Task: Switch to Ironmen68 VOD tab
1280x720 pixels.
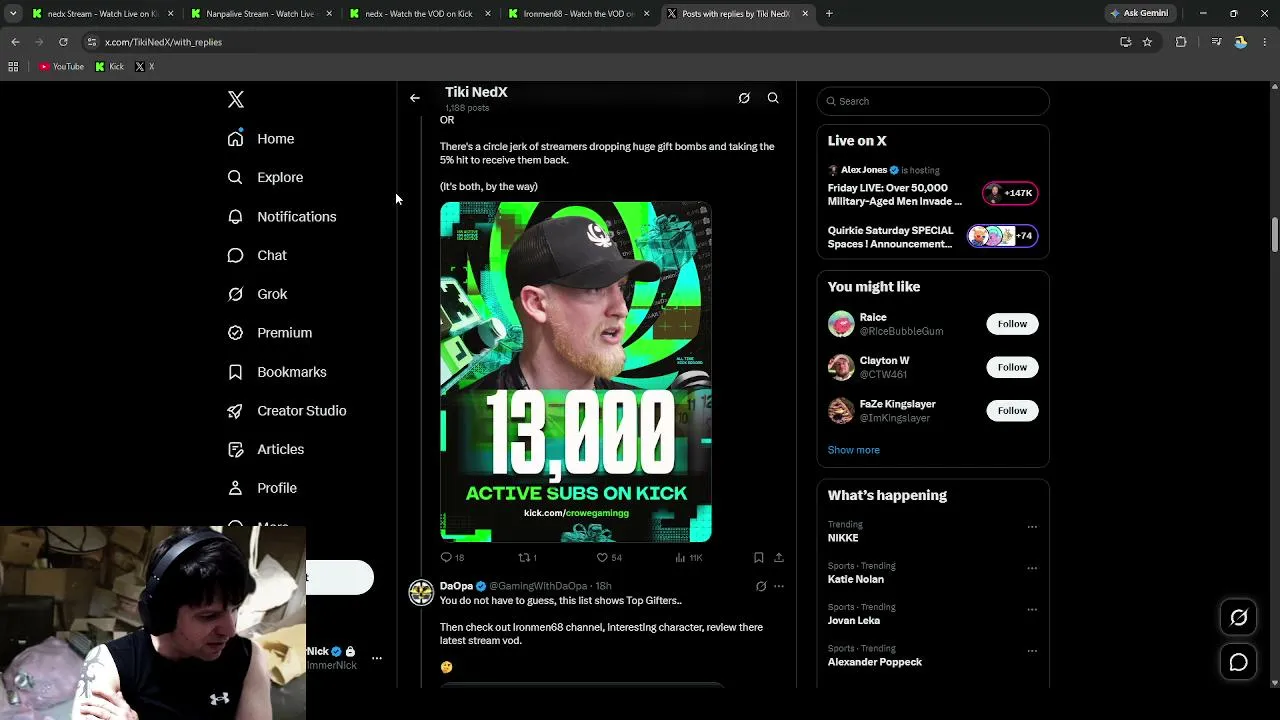Action: [x=578, y=14]
